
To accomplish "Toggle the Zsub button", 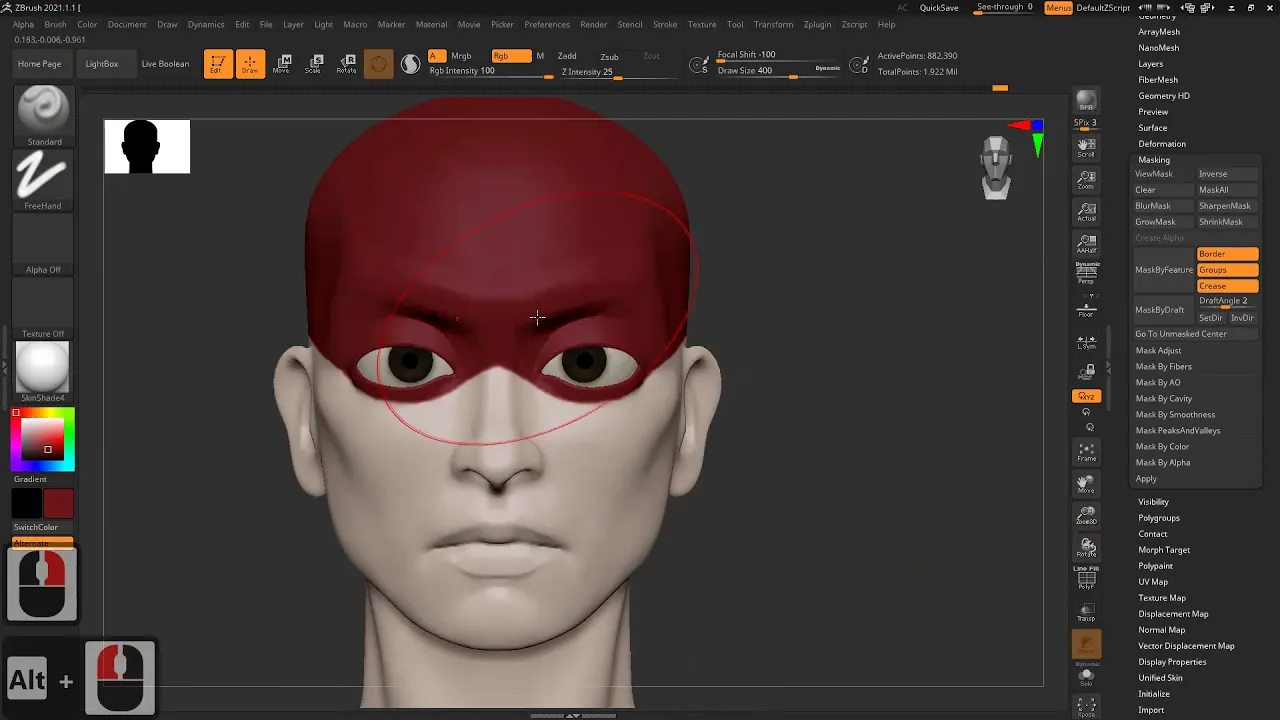I will click(609, 57).
